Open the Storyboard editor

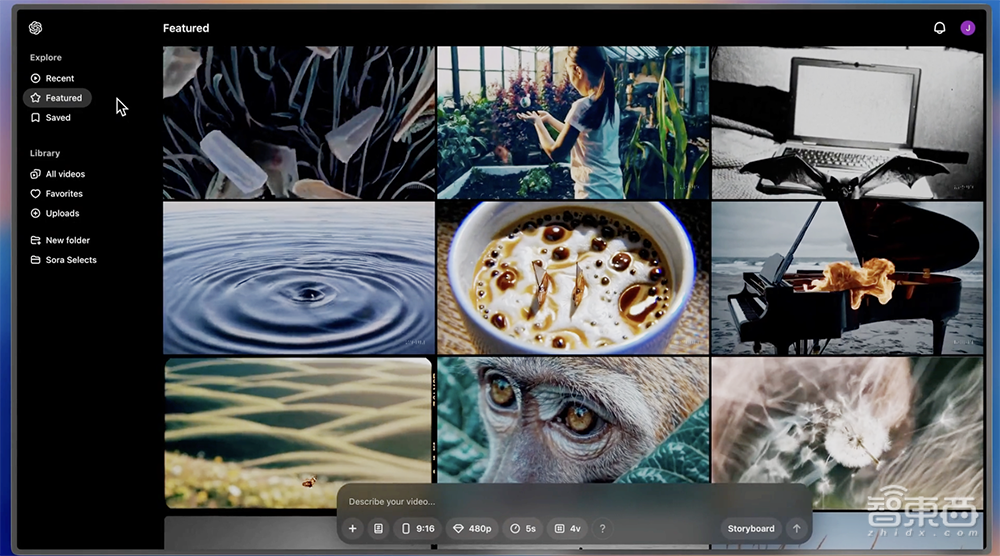coord(750,528)
